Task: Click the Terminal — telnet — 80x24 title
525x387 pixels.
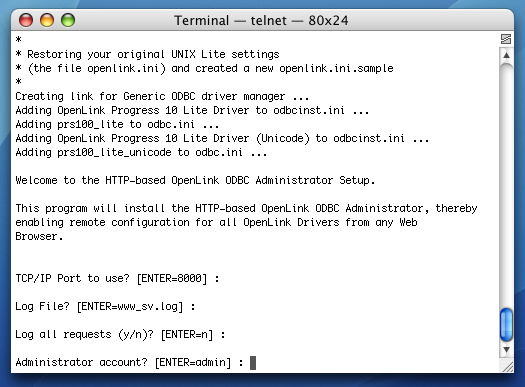Action: (261, 20)
